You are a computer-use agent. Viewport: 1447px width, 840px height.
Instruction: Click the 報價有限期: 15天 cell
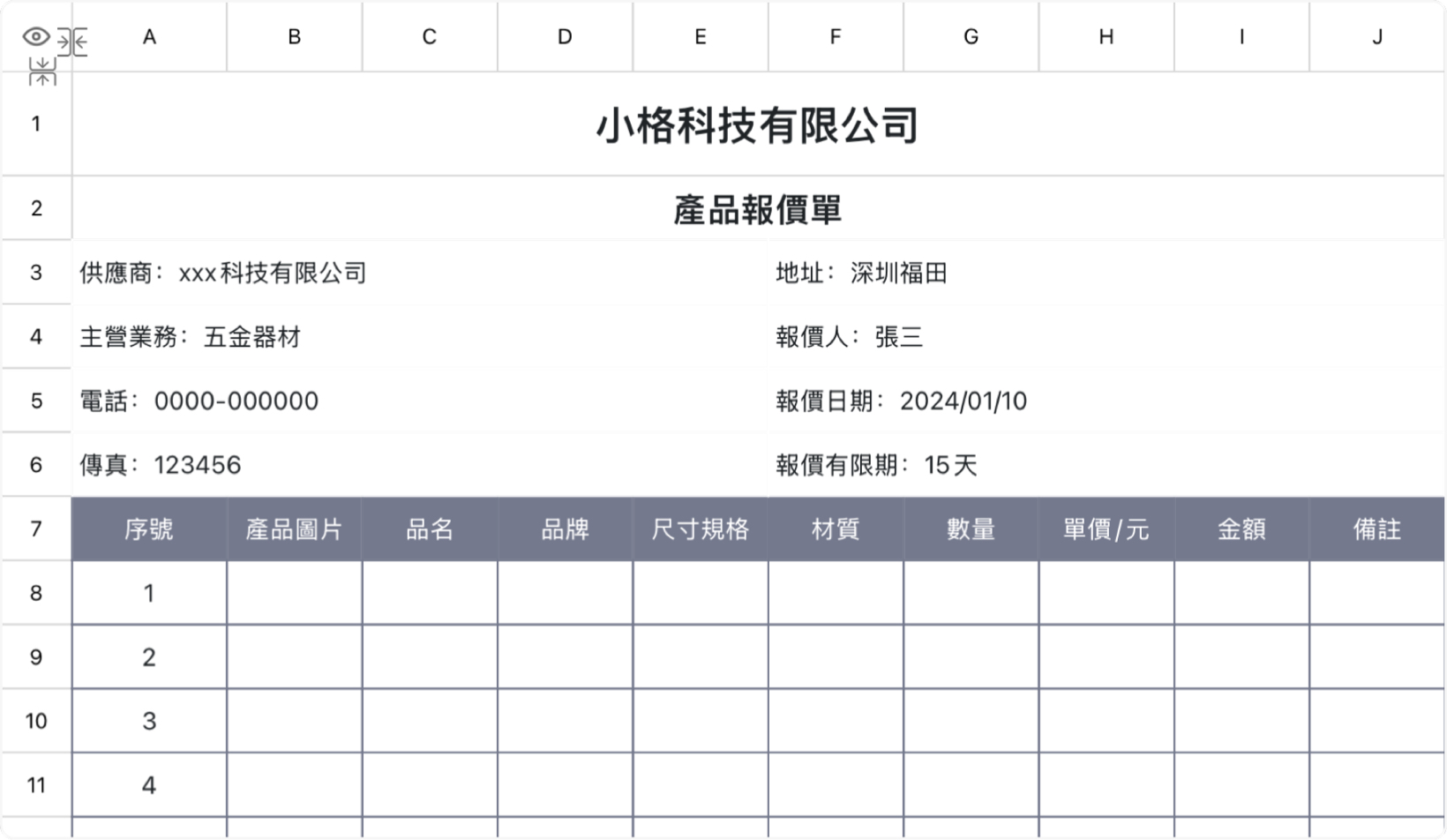point(1106,465)
